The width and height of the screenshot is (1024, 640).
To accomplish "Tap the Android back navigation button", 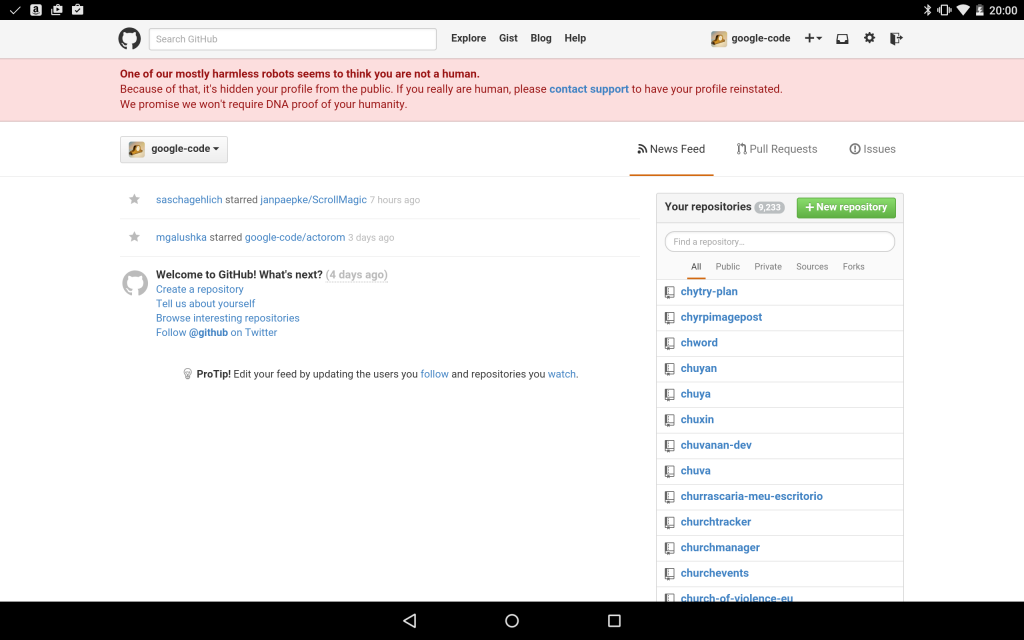I will pos(409,620).
